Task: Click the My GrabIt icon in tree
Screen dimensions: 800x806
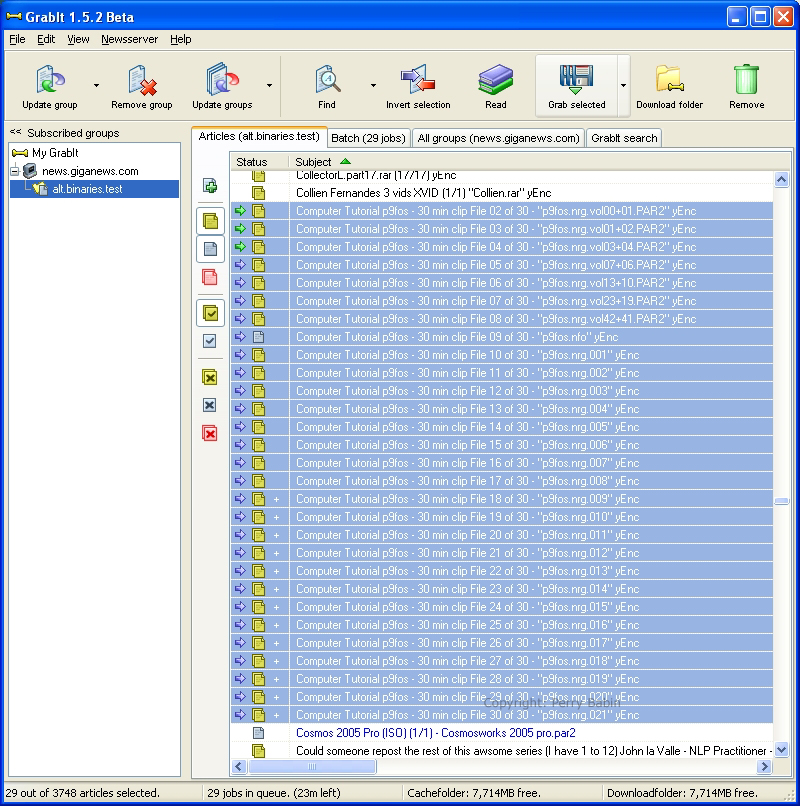Action: click(x=20, y=153)
